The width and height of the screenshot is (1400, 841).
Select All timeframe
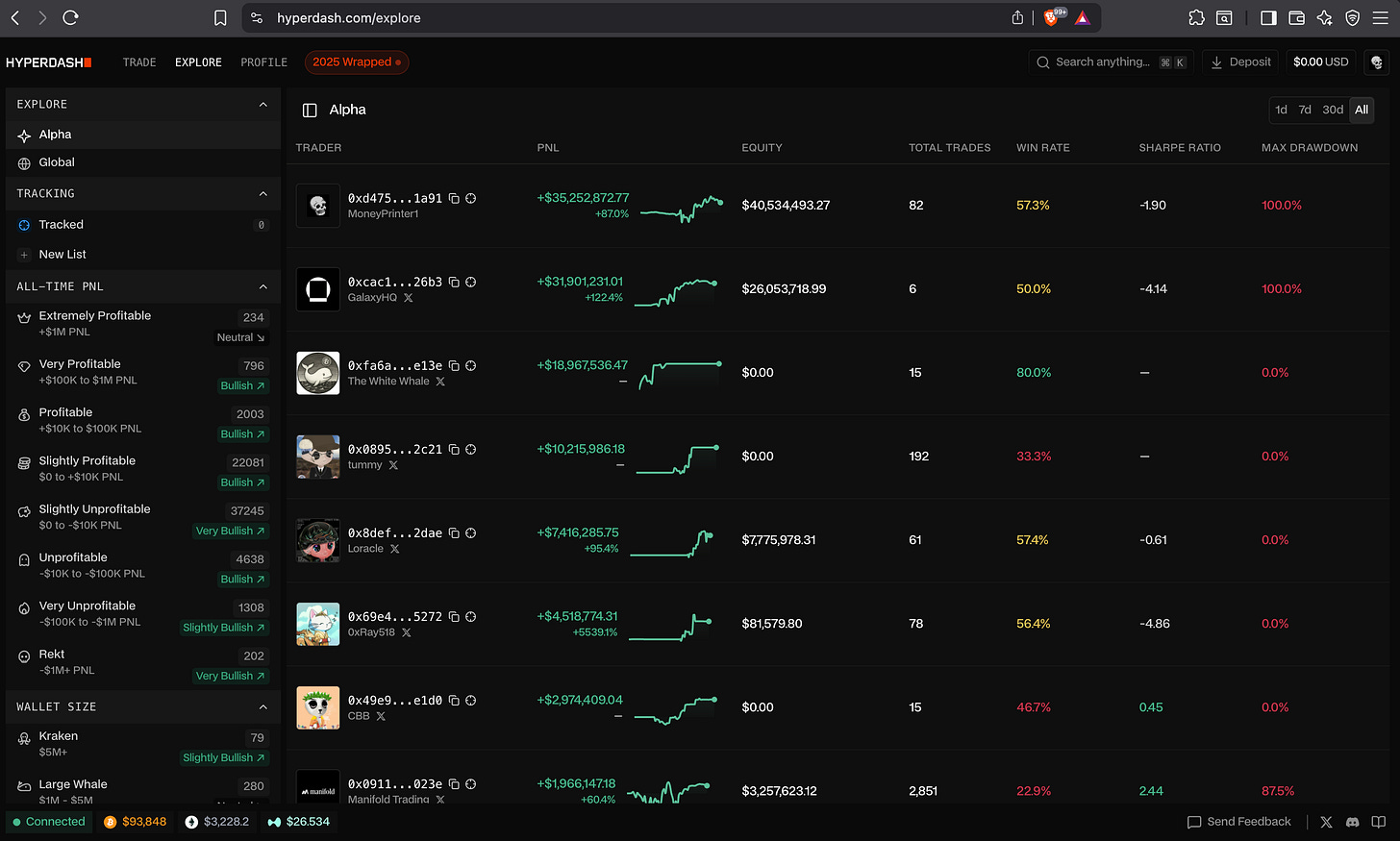[x=1362, y=110]
